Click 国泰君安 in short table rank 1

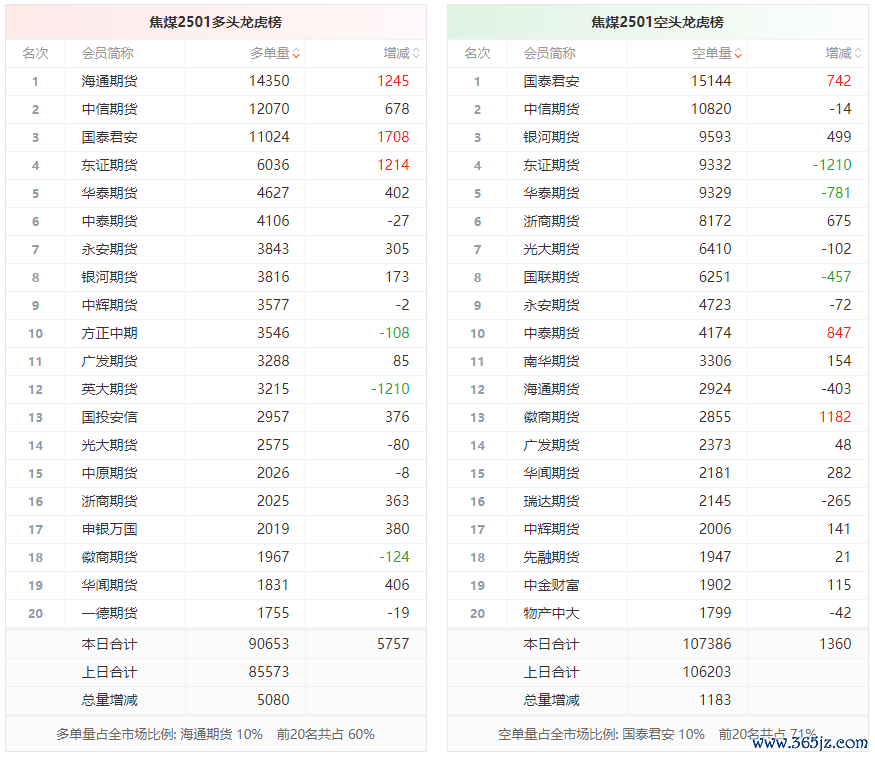(551, 81)
